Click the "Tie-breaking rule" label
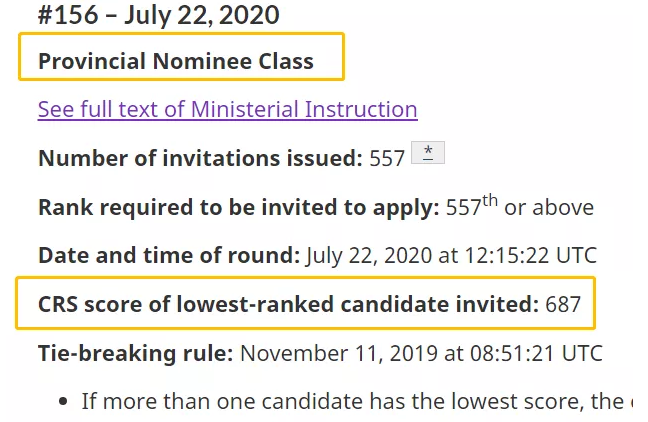The image size is (648, 422). tap(135, 353)
